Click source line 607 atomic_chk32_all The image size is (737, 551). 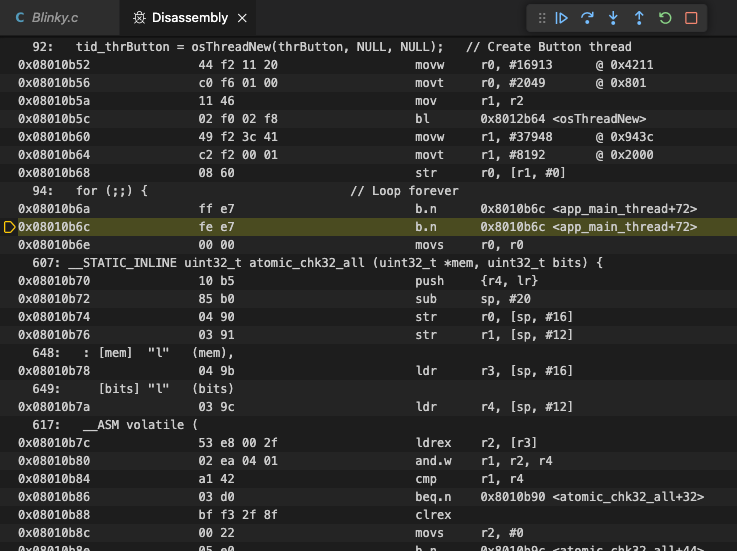coord(368,263)
